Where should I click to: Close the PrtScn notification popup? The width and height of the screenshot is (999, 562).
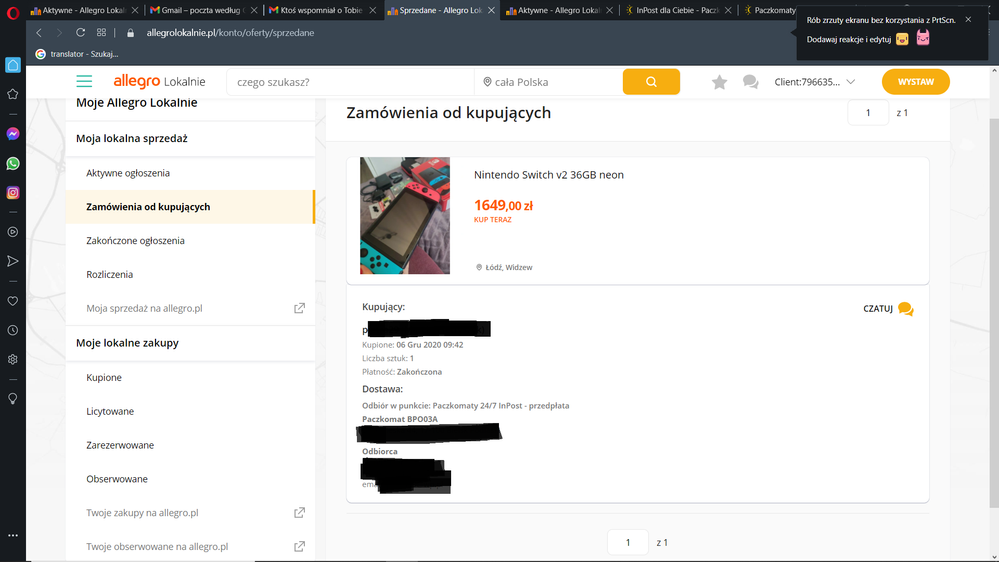pyautogui.click(x=968, y=20)
